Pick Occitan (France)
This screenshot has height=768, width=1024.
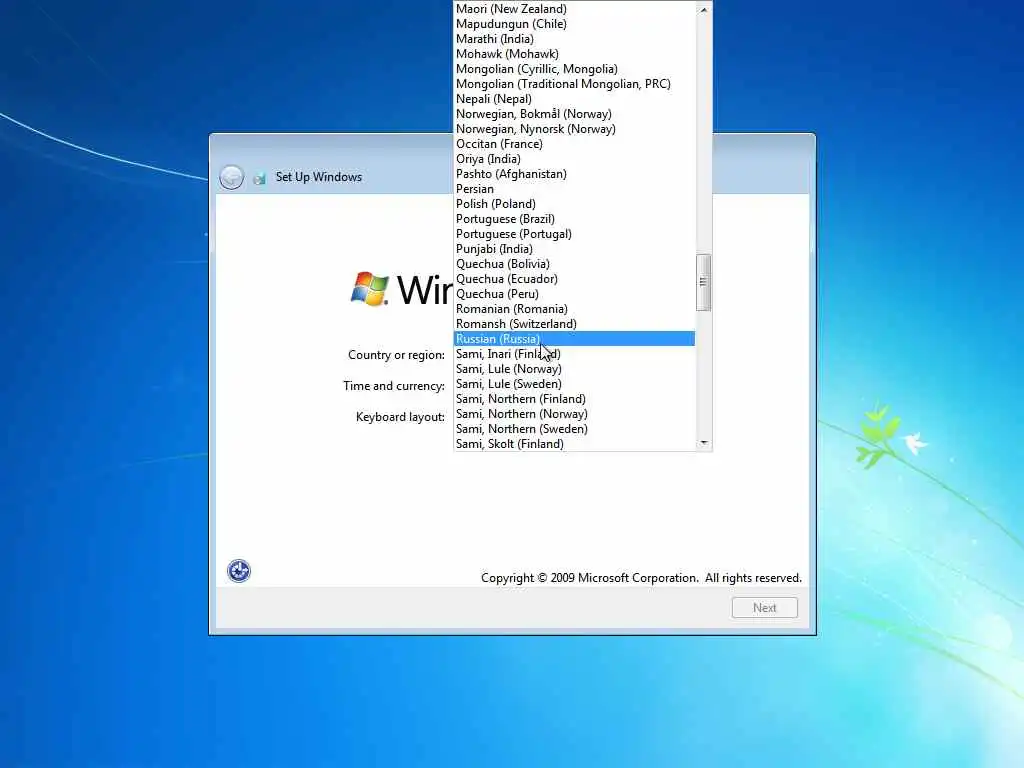click(x=574, y=144)
